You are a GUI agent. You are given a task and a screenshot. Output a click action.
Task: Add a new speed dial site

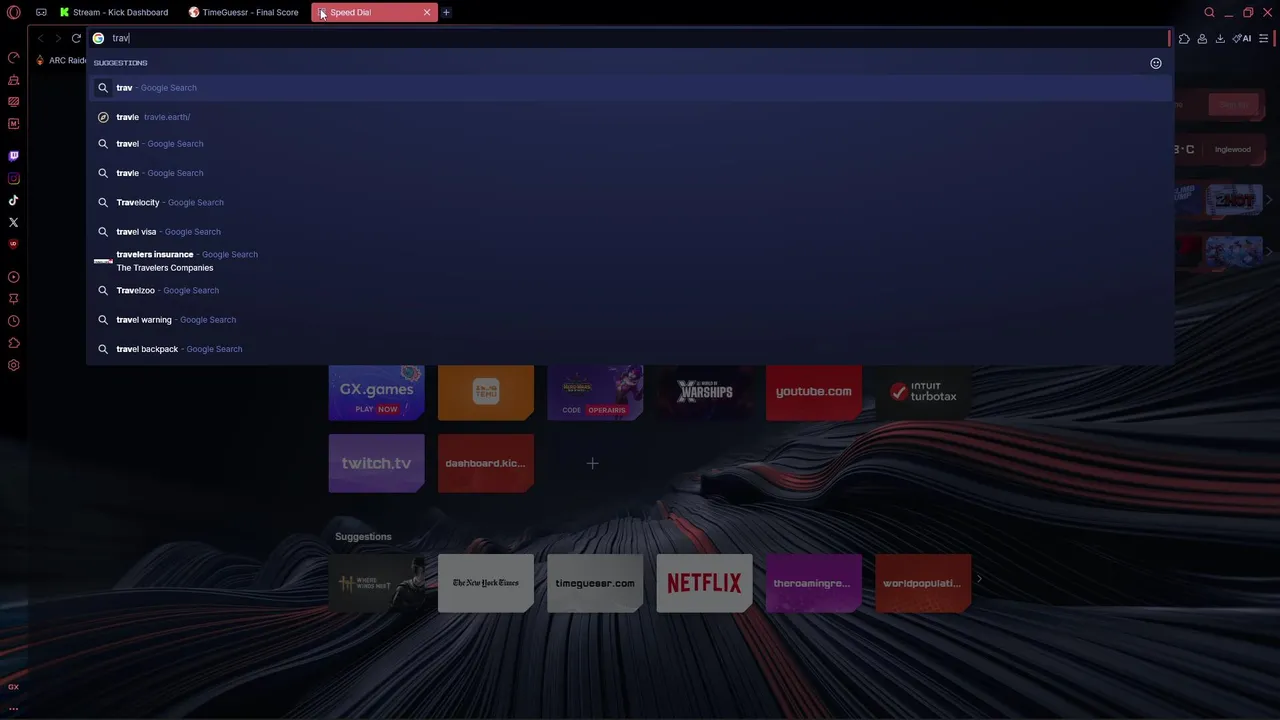pos(592,463)
